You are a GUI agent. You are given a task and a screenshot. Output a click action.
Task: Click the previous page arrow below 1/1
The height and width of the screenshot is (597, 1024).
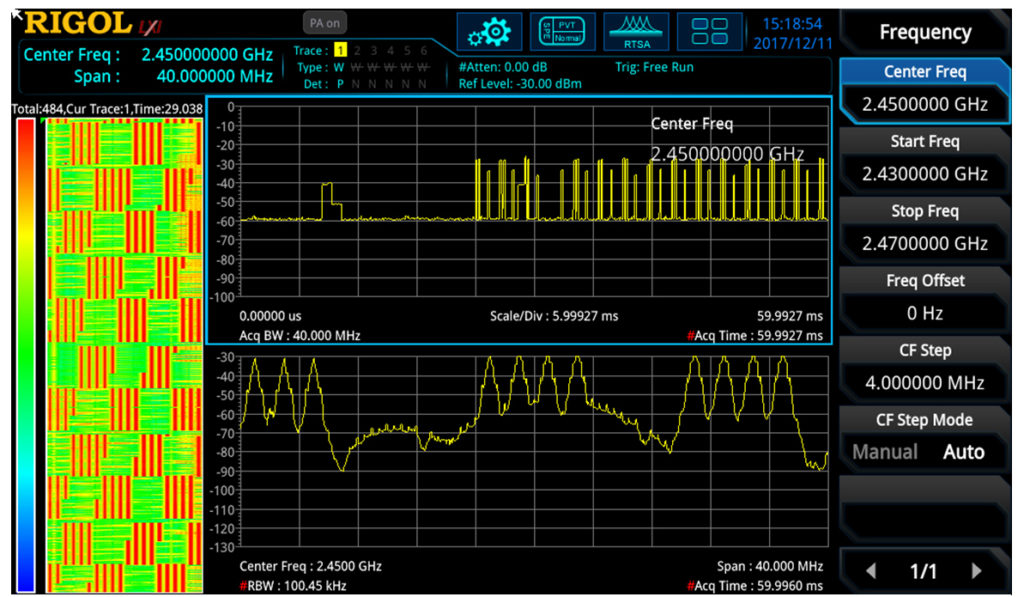pos(873,570)
